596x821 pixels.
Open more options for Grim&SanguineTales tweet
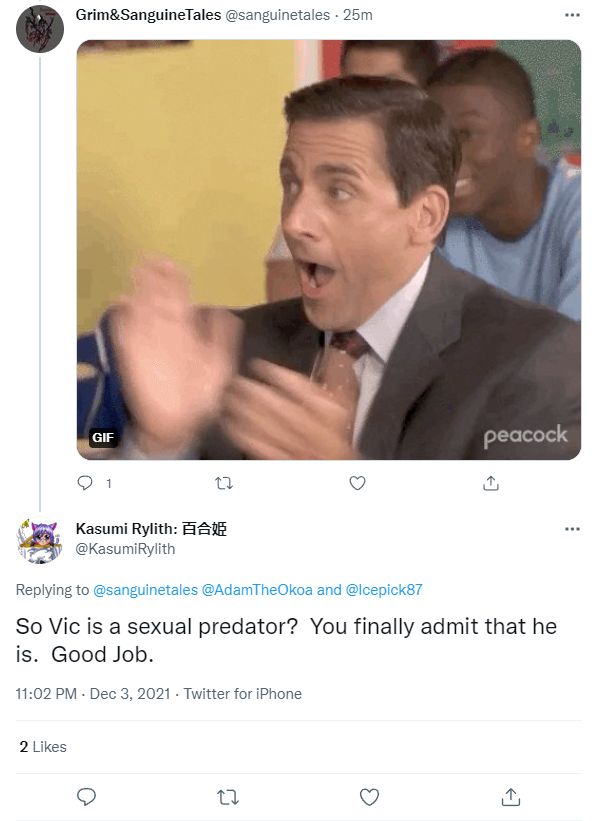click(x=572, y=15)
